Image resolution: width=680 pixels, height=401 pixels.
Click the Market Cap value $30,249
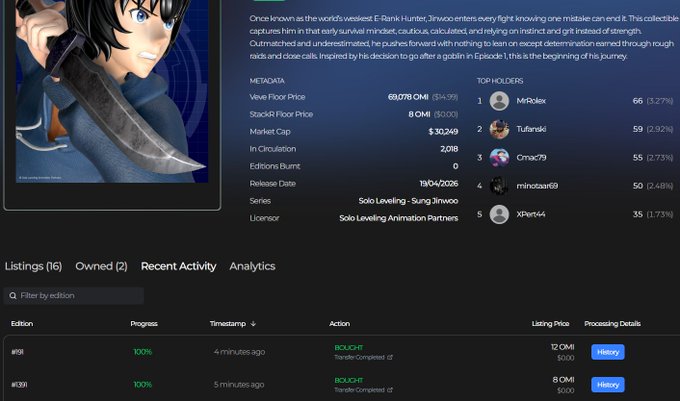click(x=443, y=132)
